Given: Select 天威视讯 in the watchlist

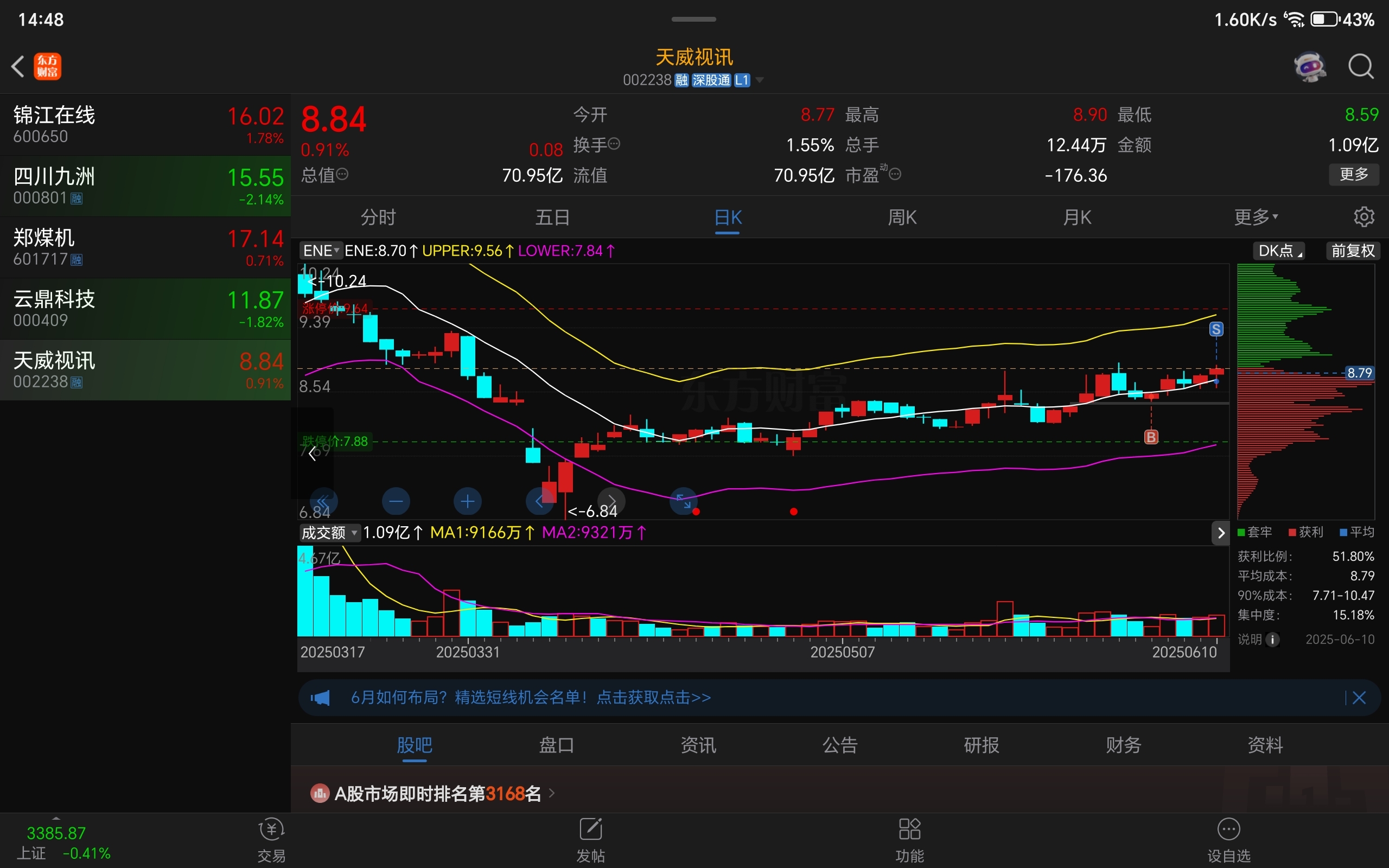Looking at the screenshot, I should 145,371.
